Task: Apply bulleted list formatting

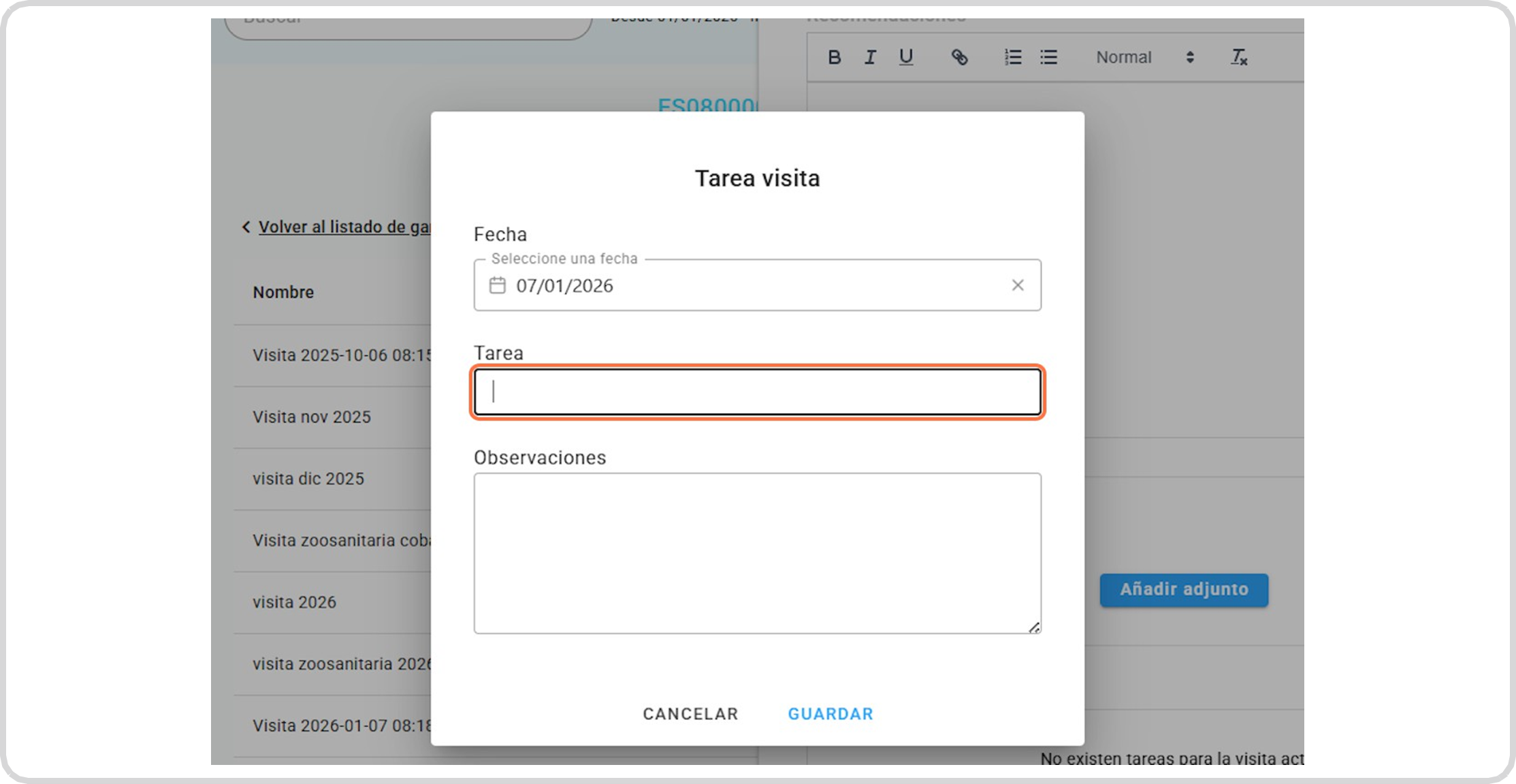Action: (x=1048, y=58)
